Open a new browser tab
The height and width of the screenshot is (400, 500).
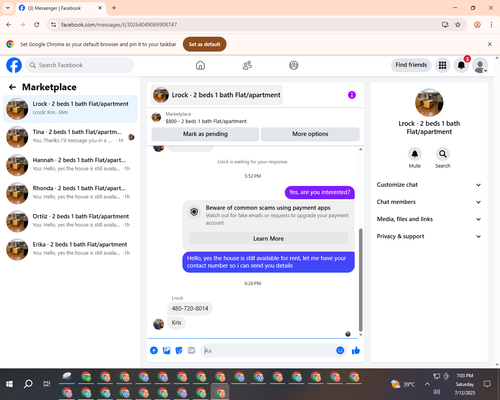114,8
